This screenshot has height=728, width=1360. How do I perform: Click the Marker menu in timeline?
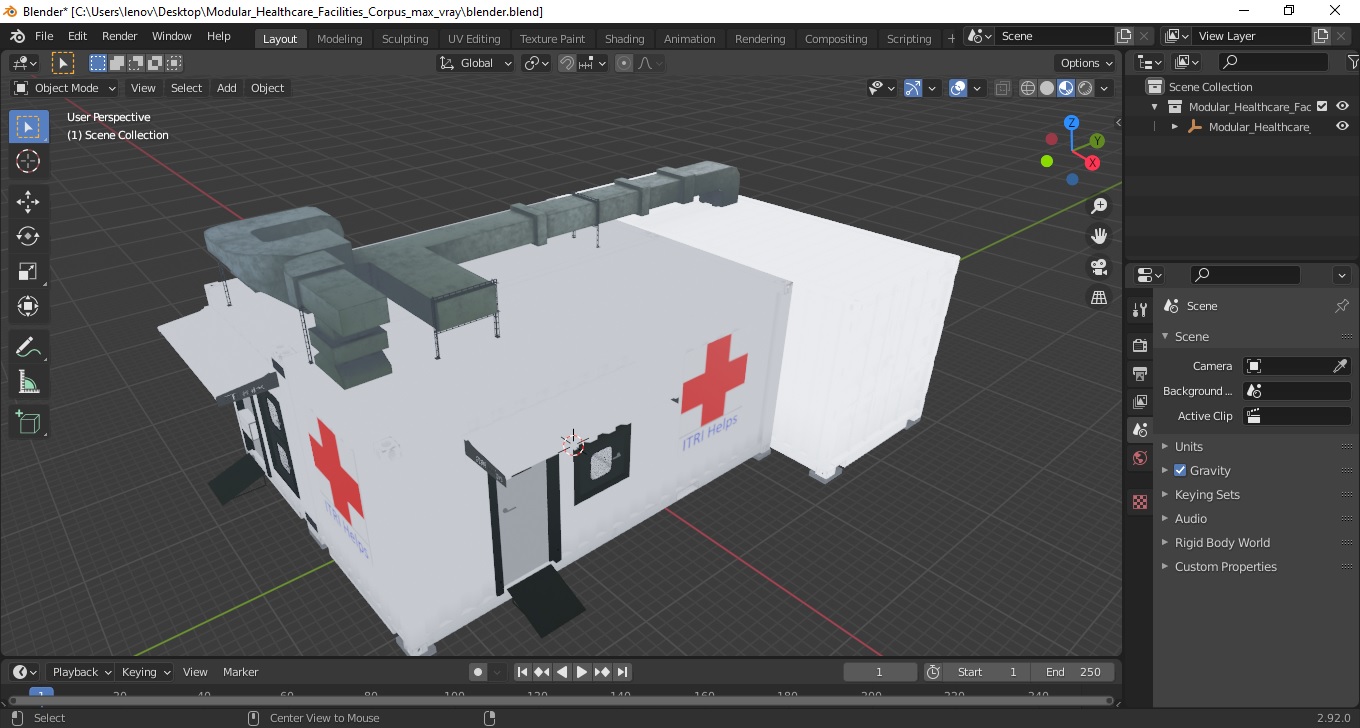coord(240,672)
